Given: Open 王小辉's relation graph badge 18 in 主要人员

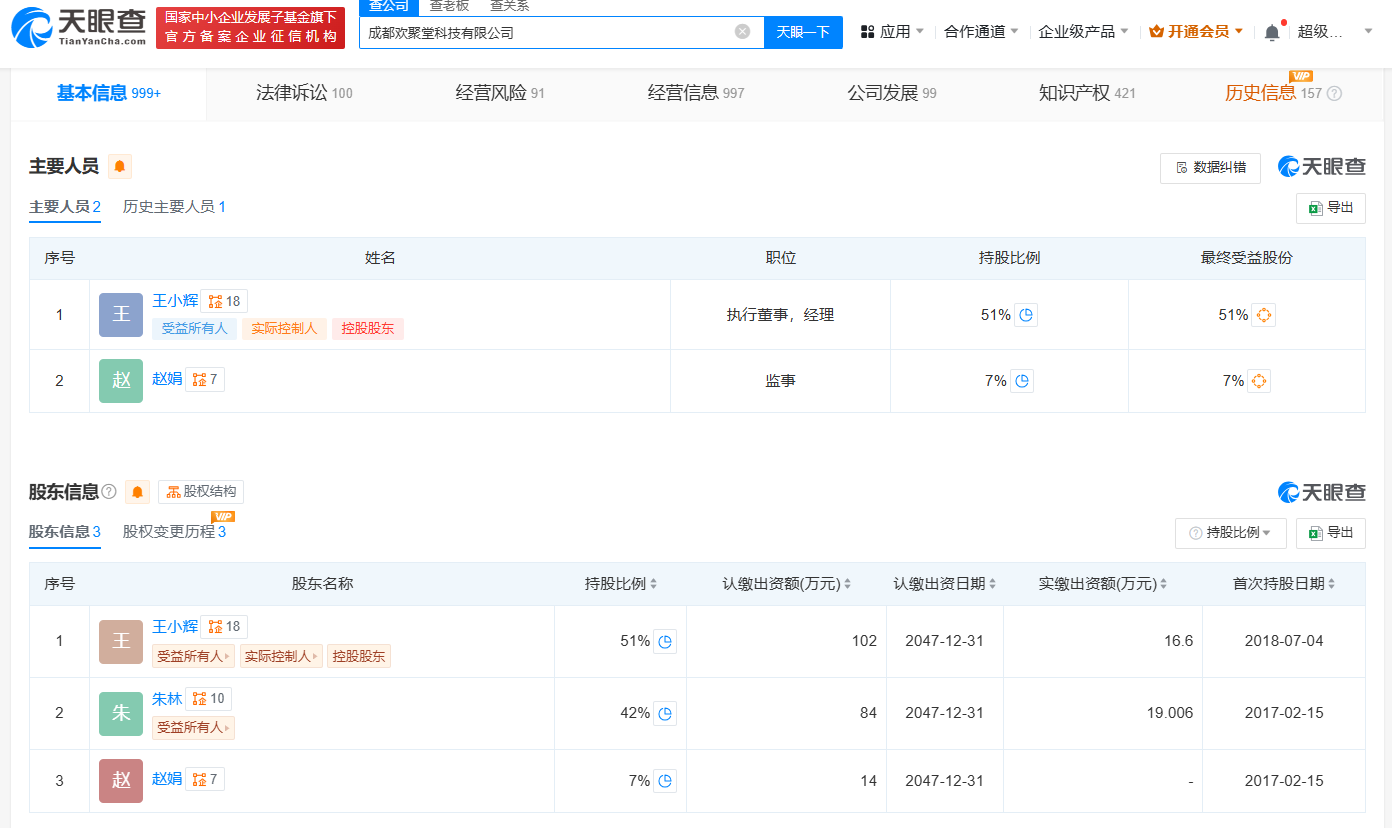Looking at the screenshot, I should [x=224, y=301].
